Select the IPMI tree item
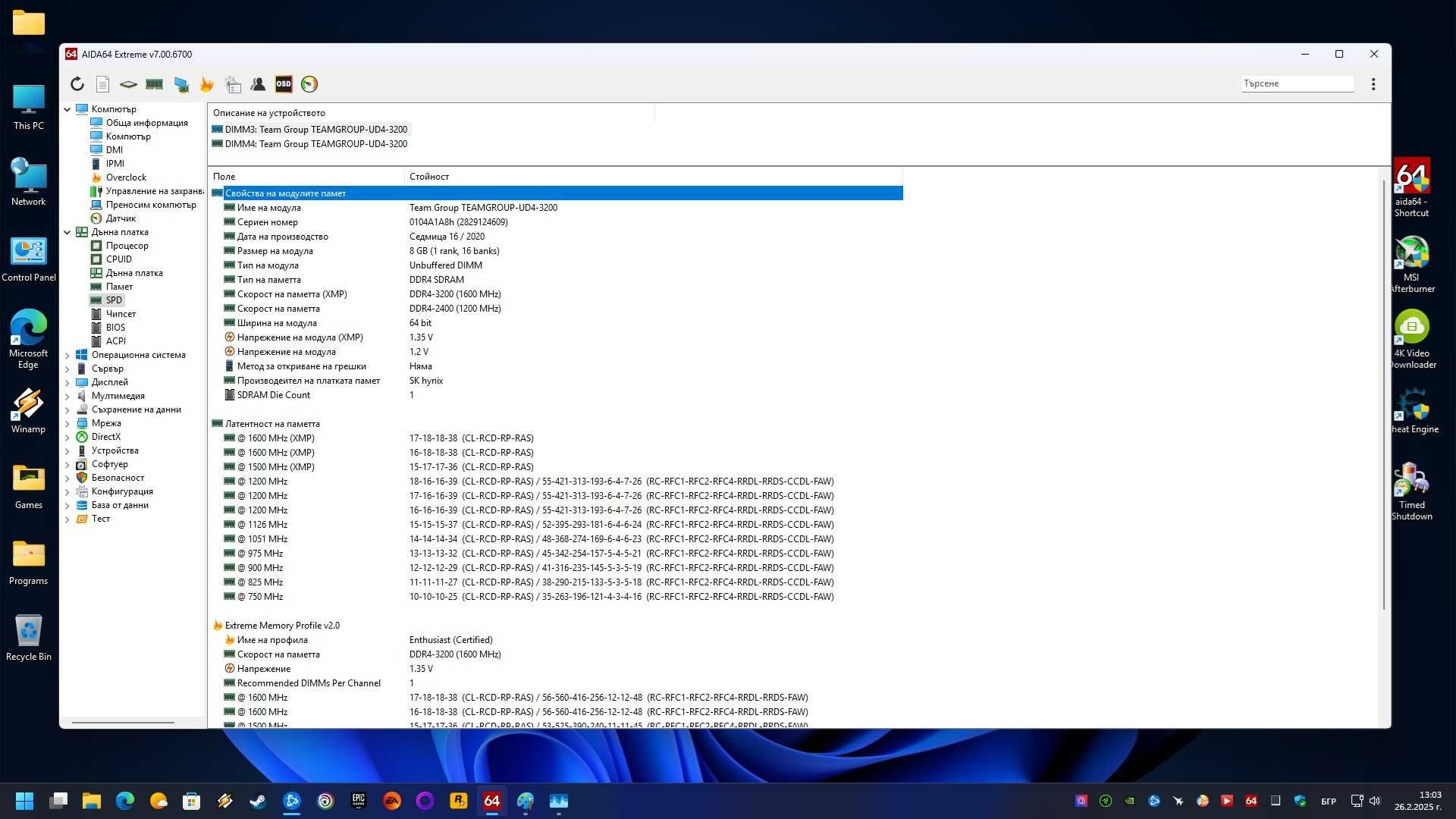This screenshot has height=819, width=1456. (x=115, y=164)
